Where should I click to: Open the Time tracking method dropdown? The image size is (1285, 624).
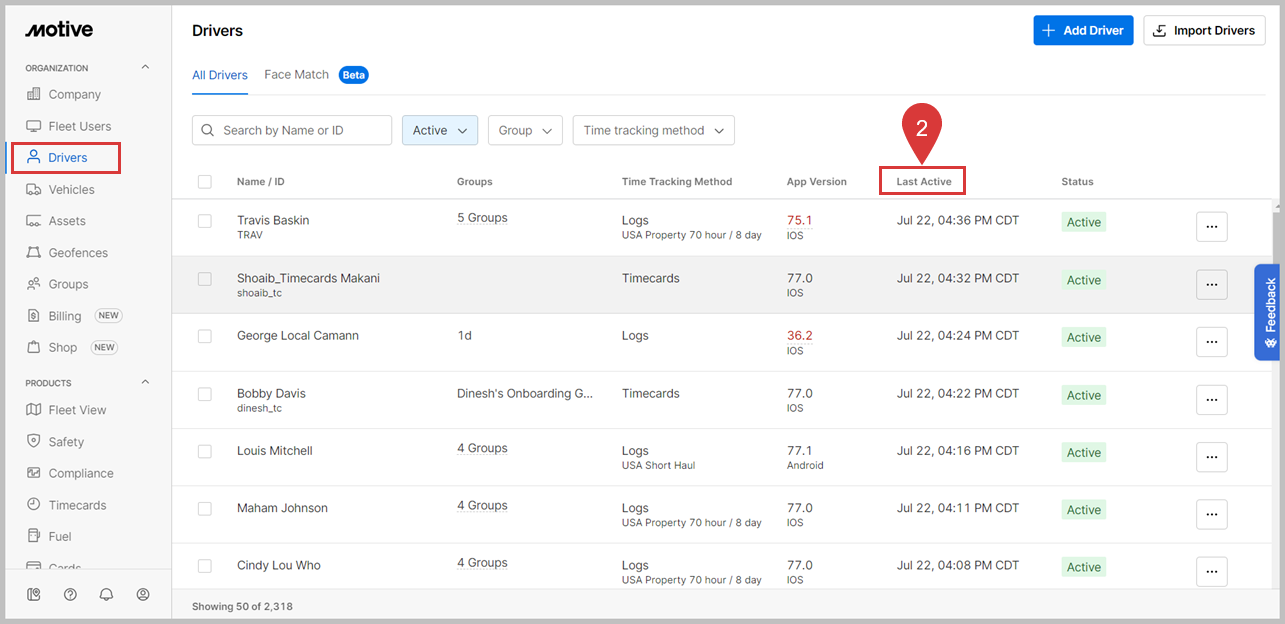654,130
